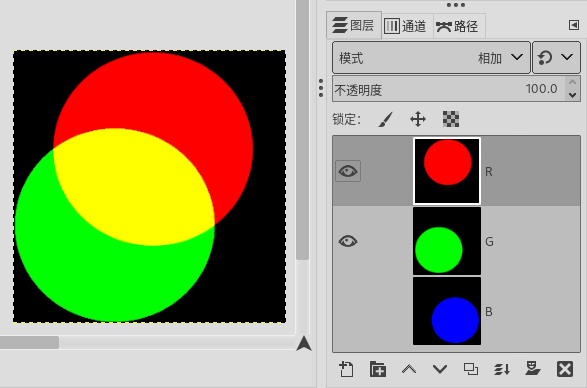Lower the selected layer one step
Screen dimensions: 587x388
440,370
